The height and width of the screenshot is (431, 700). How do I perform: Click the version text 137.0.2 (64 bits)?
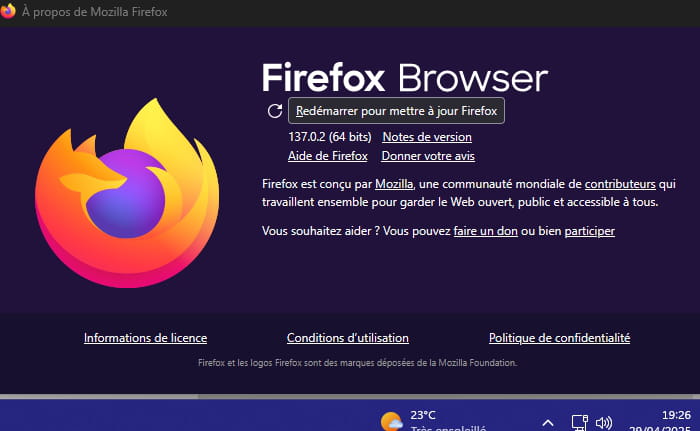pyautogui.click(x=330, y=137)
